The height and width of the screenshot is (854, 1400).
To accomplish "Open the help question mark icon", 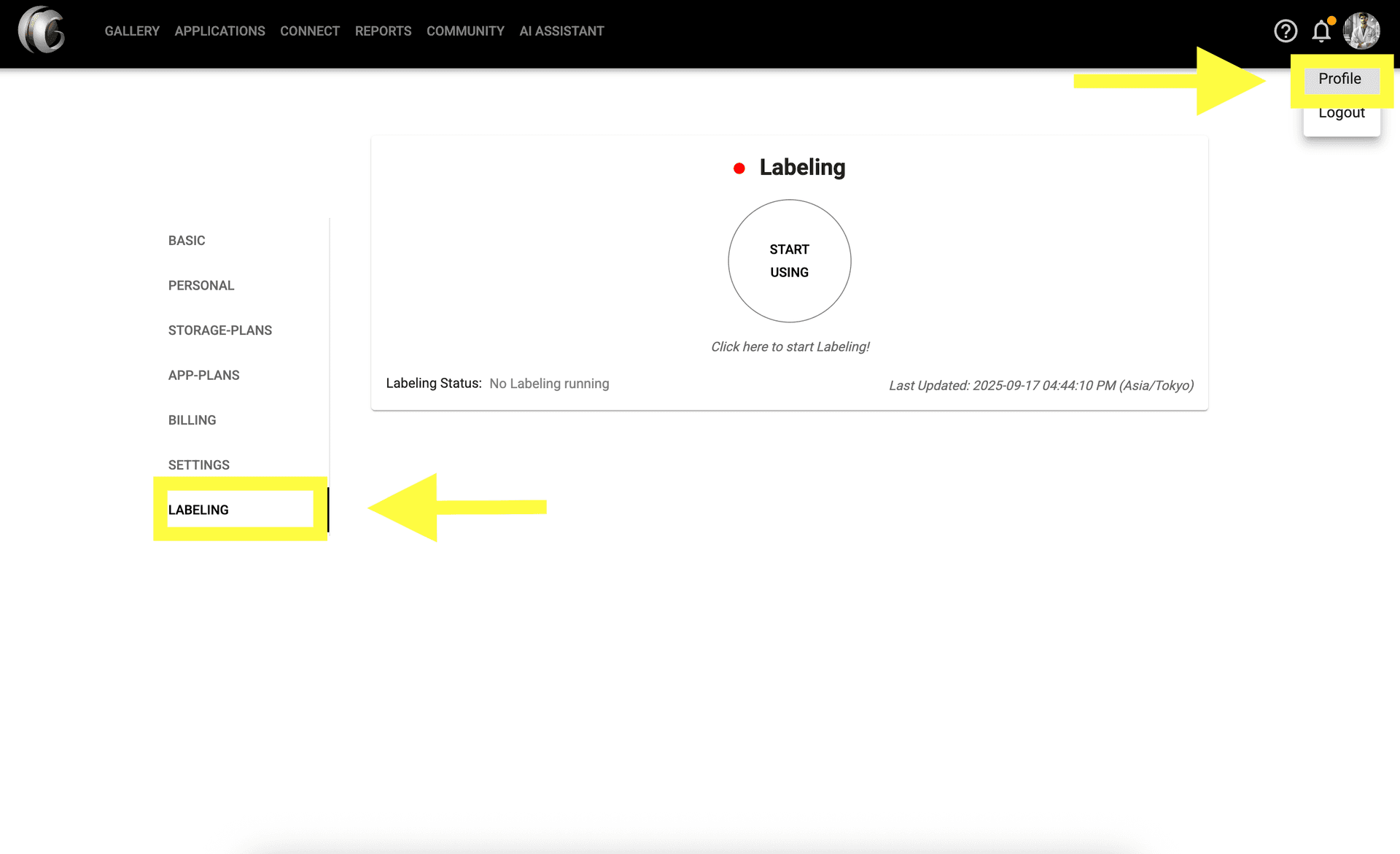I will click(1285, 31).
